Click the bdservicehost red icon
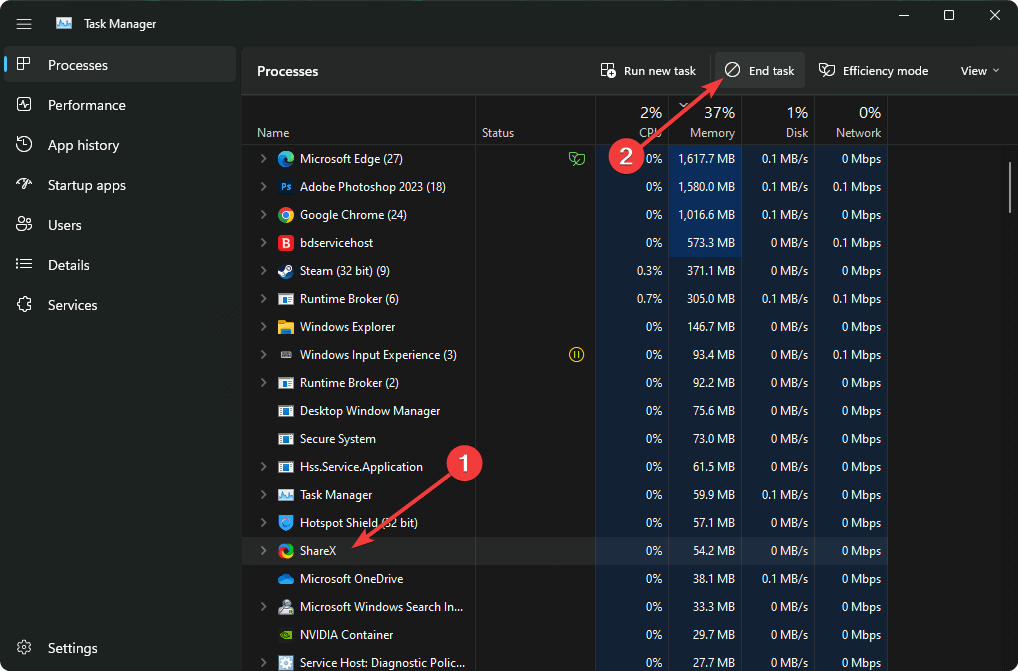Viewport: 1018px width, 671px height. (286, 243)
